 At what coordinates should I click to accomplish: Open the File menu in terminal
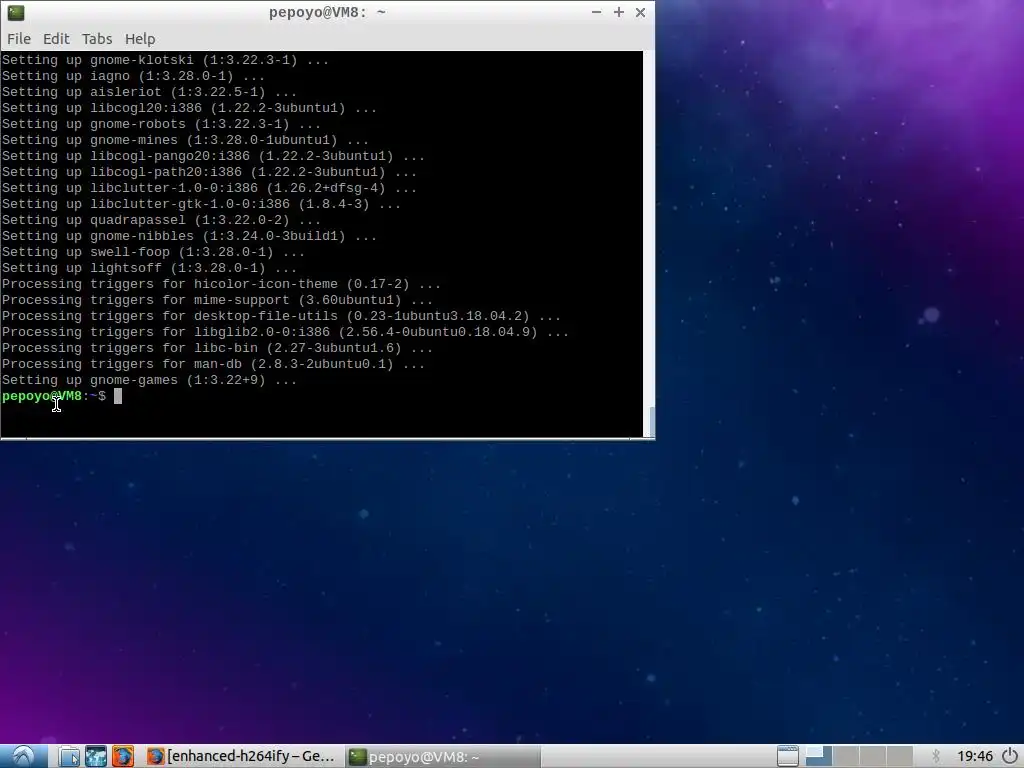pos(19,39)
